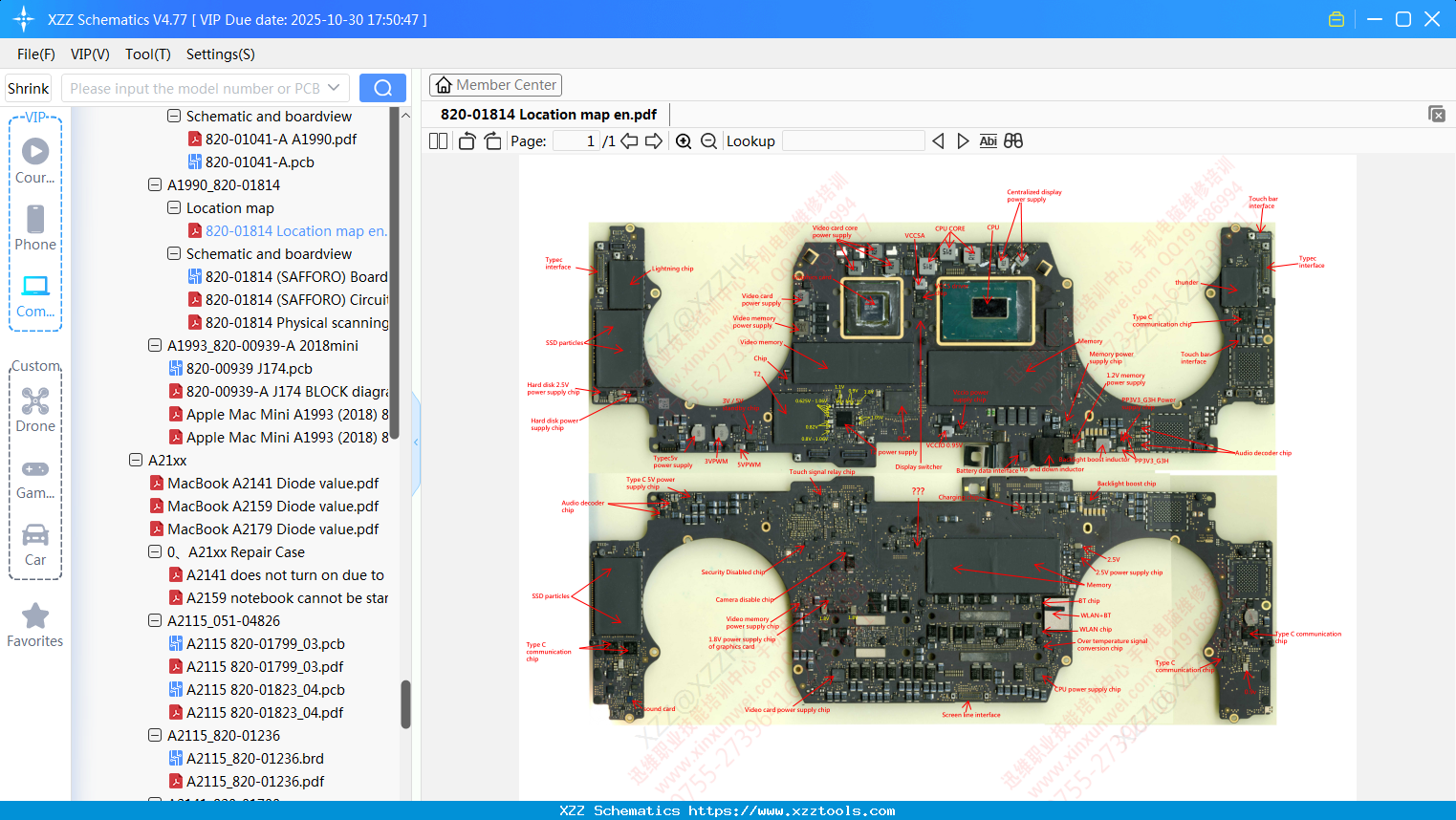Viewport: 1456px width, 820px height.
Task: Collapse the A21xx tree node
Action: (x=136, y=460)
